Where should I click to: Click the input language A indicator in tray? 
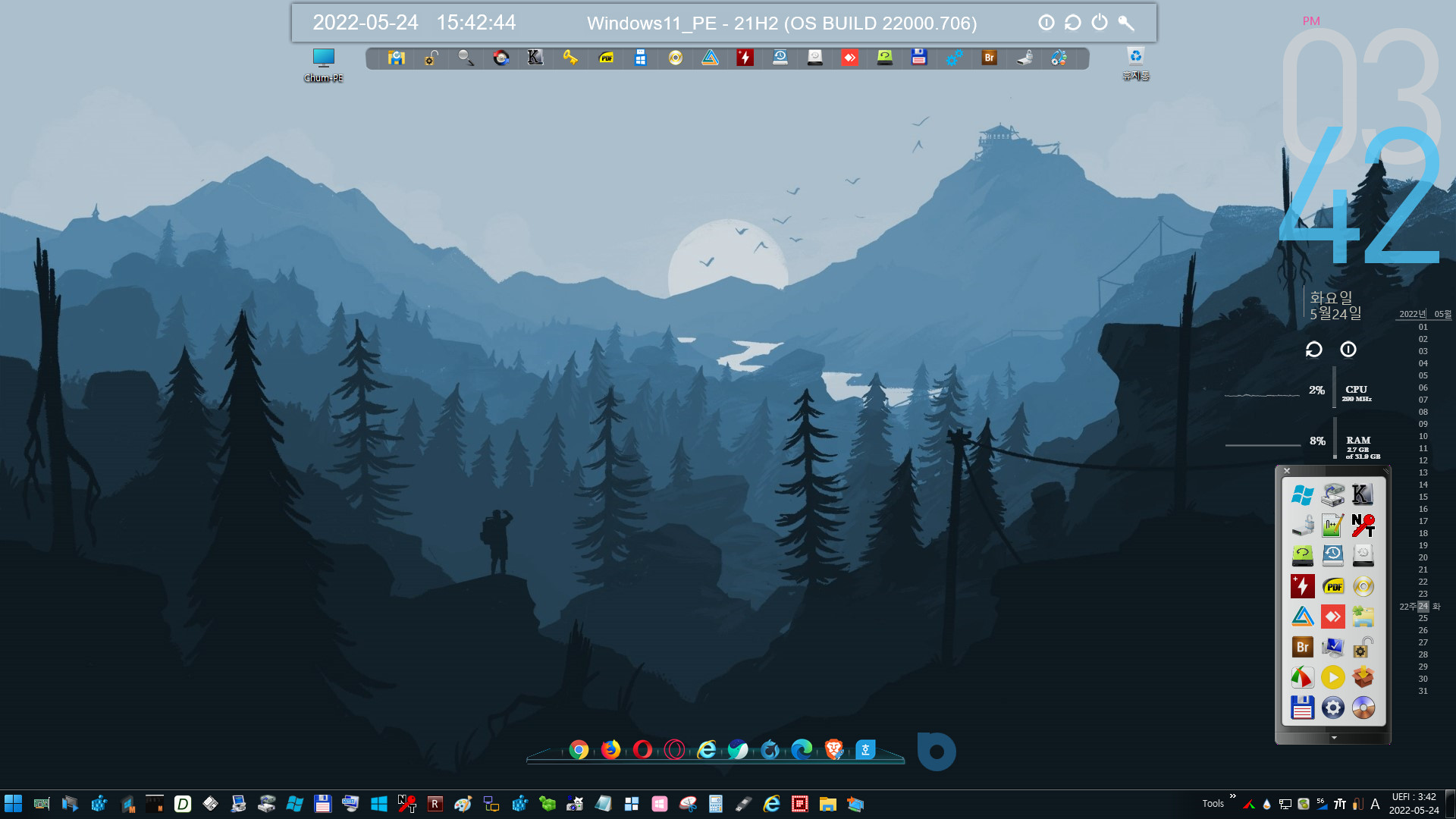1375,804
